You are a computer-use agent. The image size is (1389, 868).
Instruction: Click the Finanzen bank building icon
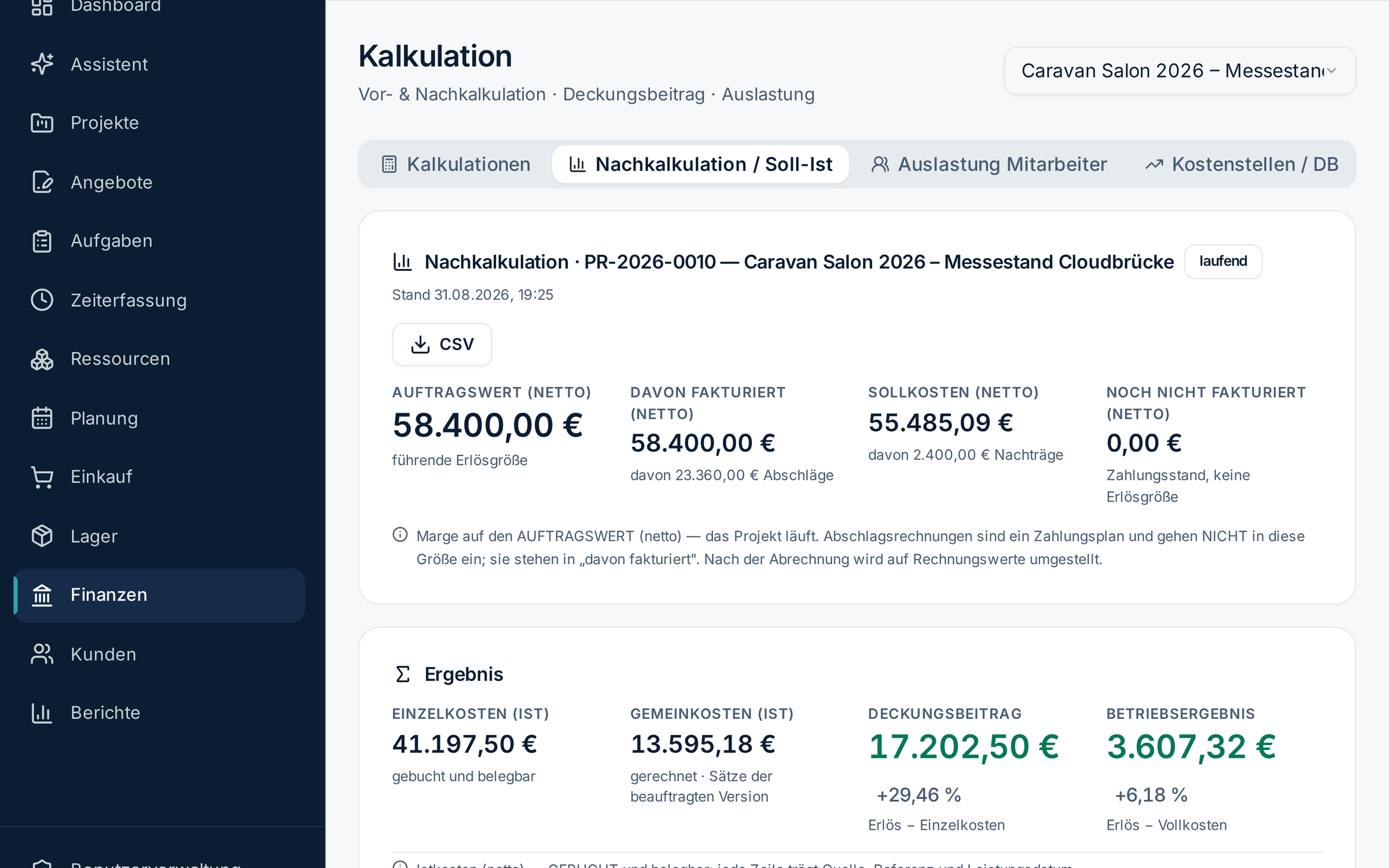click(x=42, y=595)
